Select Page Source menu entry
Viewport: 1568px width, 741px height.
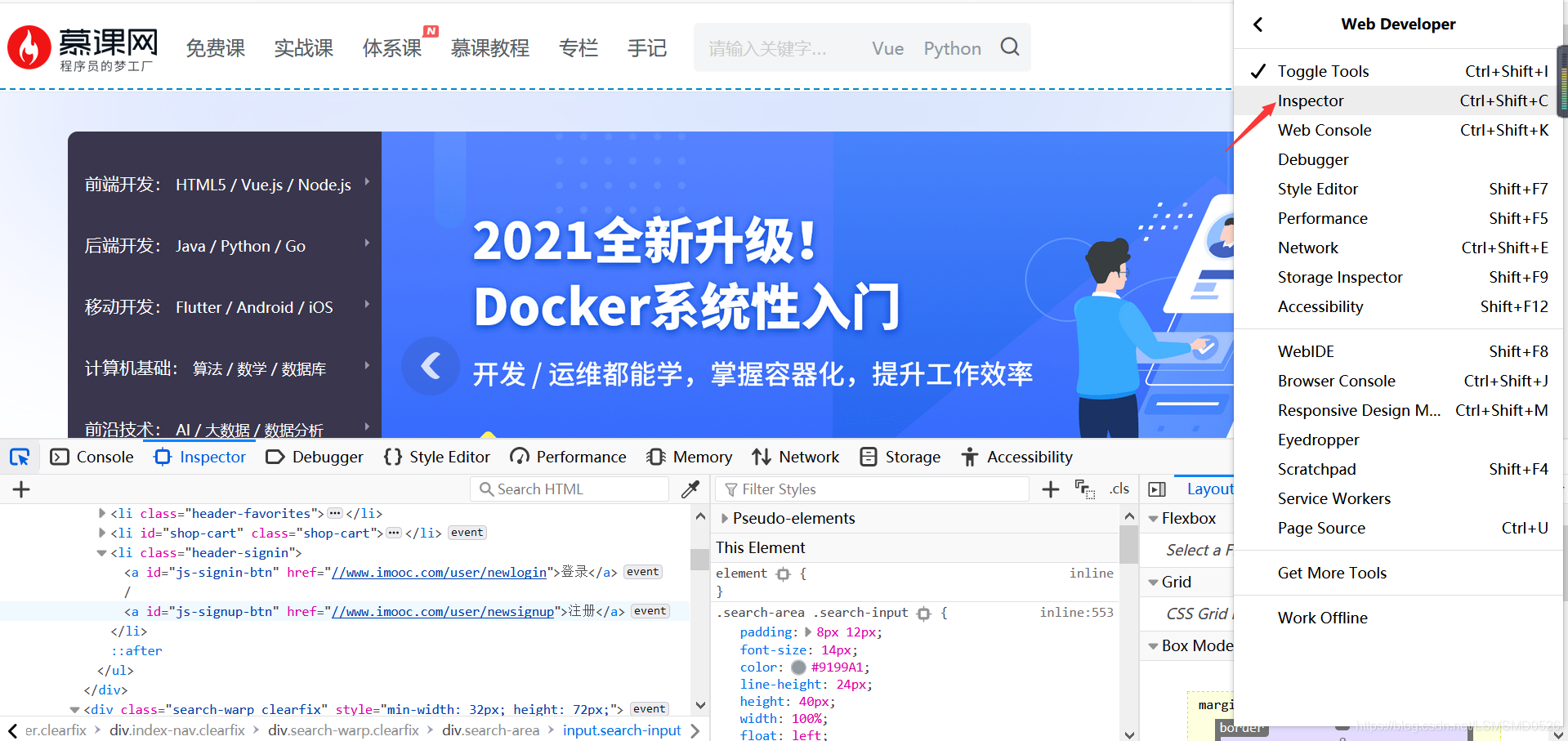[1398, 528]
